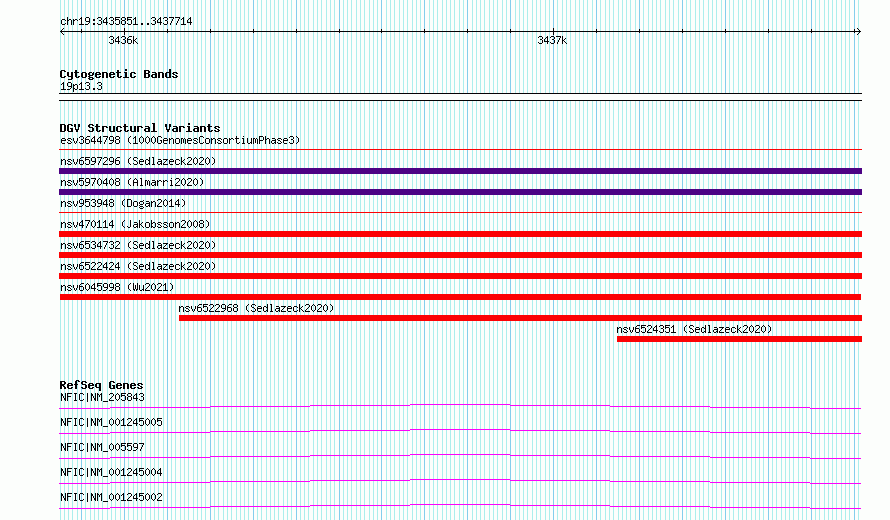Open variant nsv6597296 (Sedlazeck2020) label

click(138, 161)
